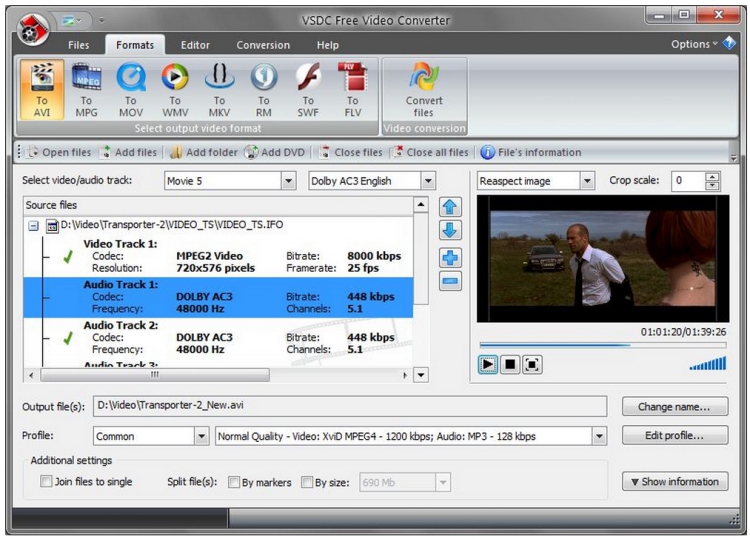Seek in the video progress bar

(x=603, y=345)
